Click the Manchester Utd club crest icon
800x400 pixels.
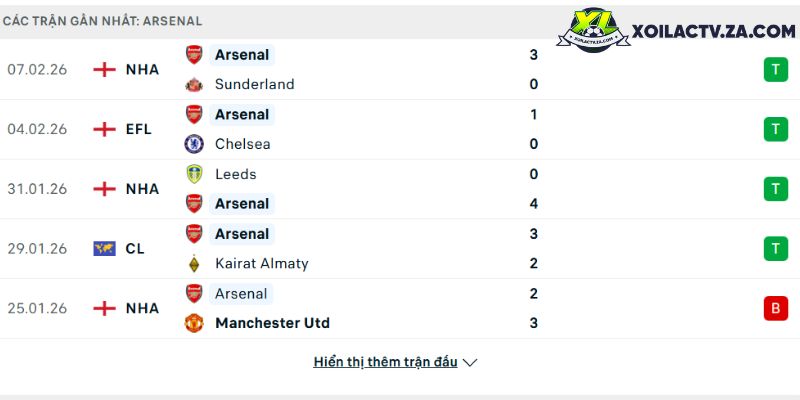click(194, 323)
